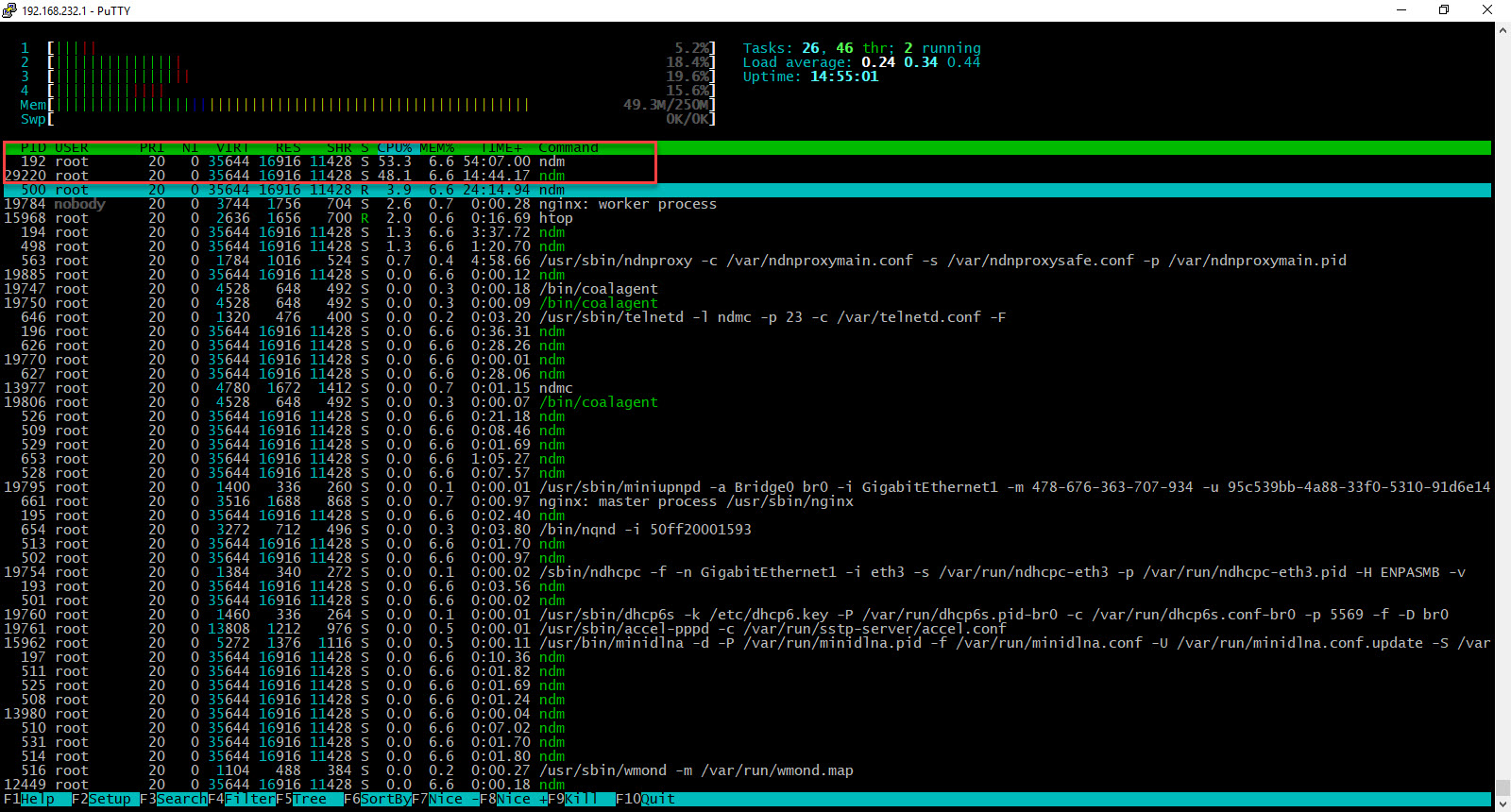Select F7 Nice minus in footer
The width and height of the screenshot is (1511, 812).
pyautogui.click(x=446, y=799)
